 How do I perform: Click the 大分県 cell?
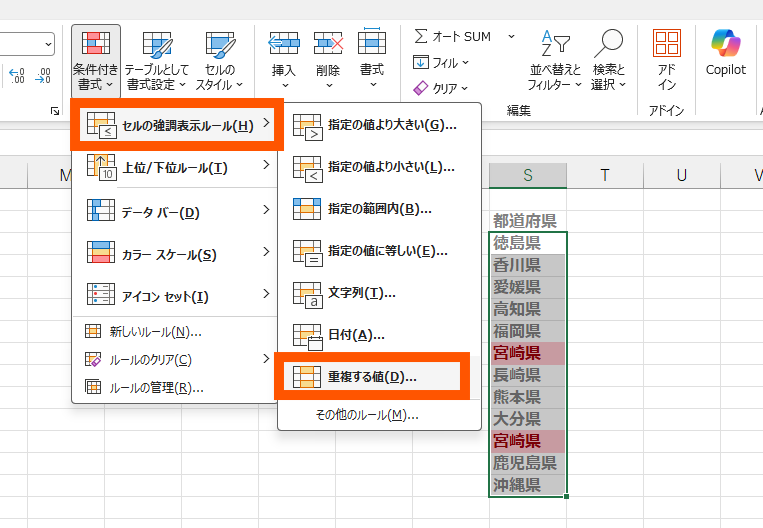click(x=528, y=419)
